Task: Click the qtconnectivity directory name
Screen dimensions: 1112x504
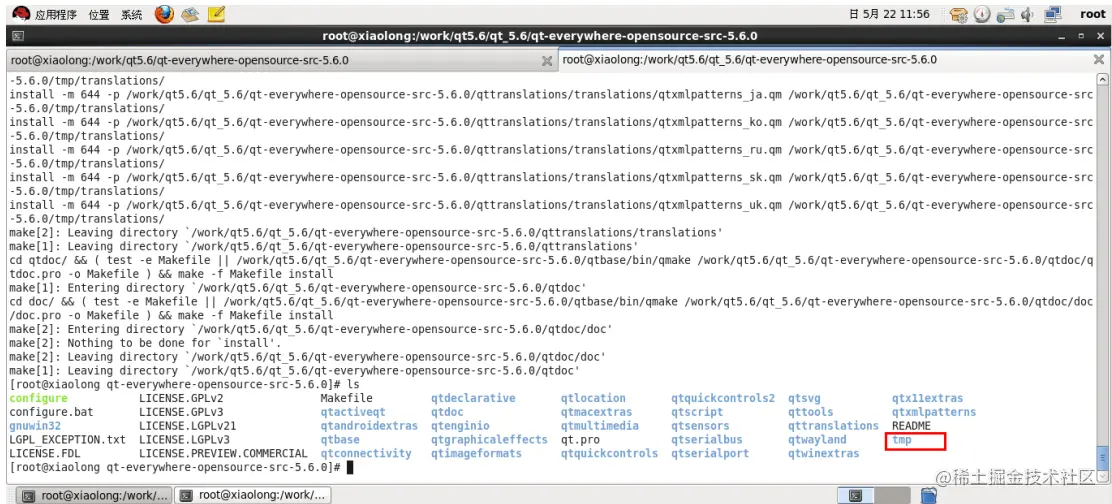Action: point(366,453)
